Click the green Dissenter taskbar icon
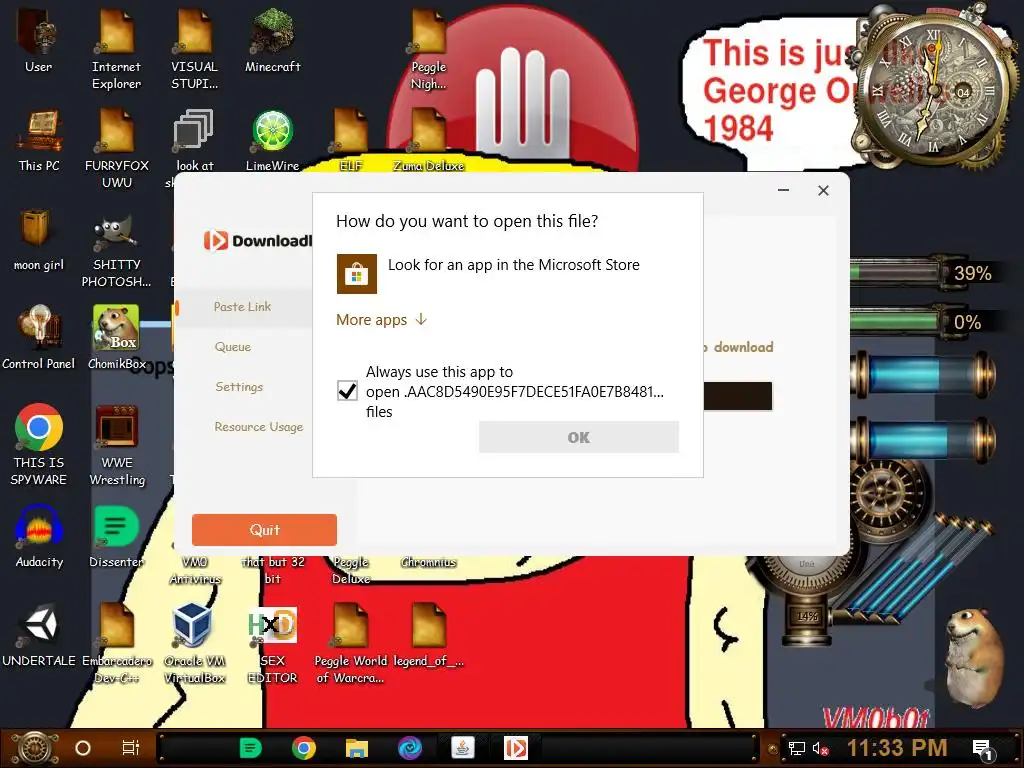This screenshot has width=1024, height=768. tap(250, 748)
